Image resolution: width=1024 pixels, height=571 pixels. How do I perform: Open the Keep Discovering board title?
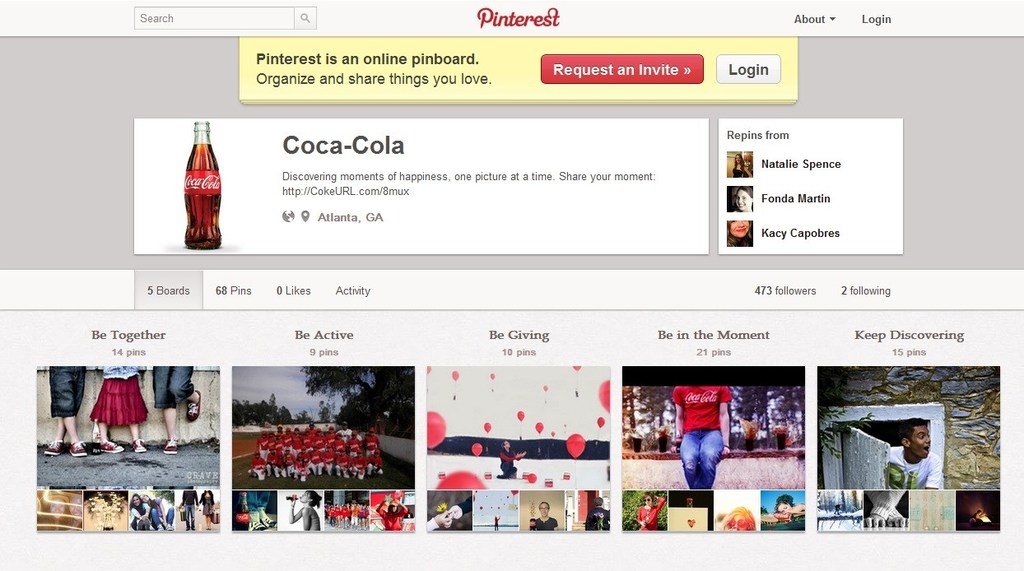pyautogui.click(x=909, y=335)
